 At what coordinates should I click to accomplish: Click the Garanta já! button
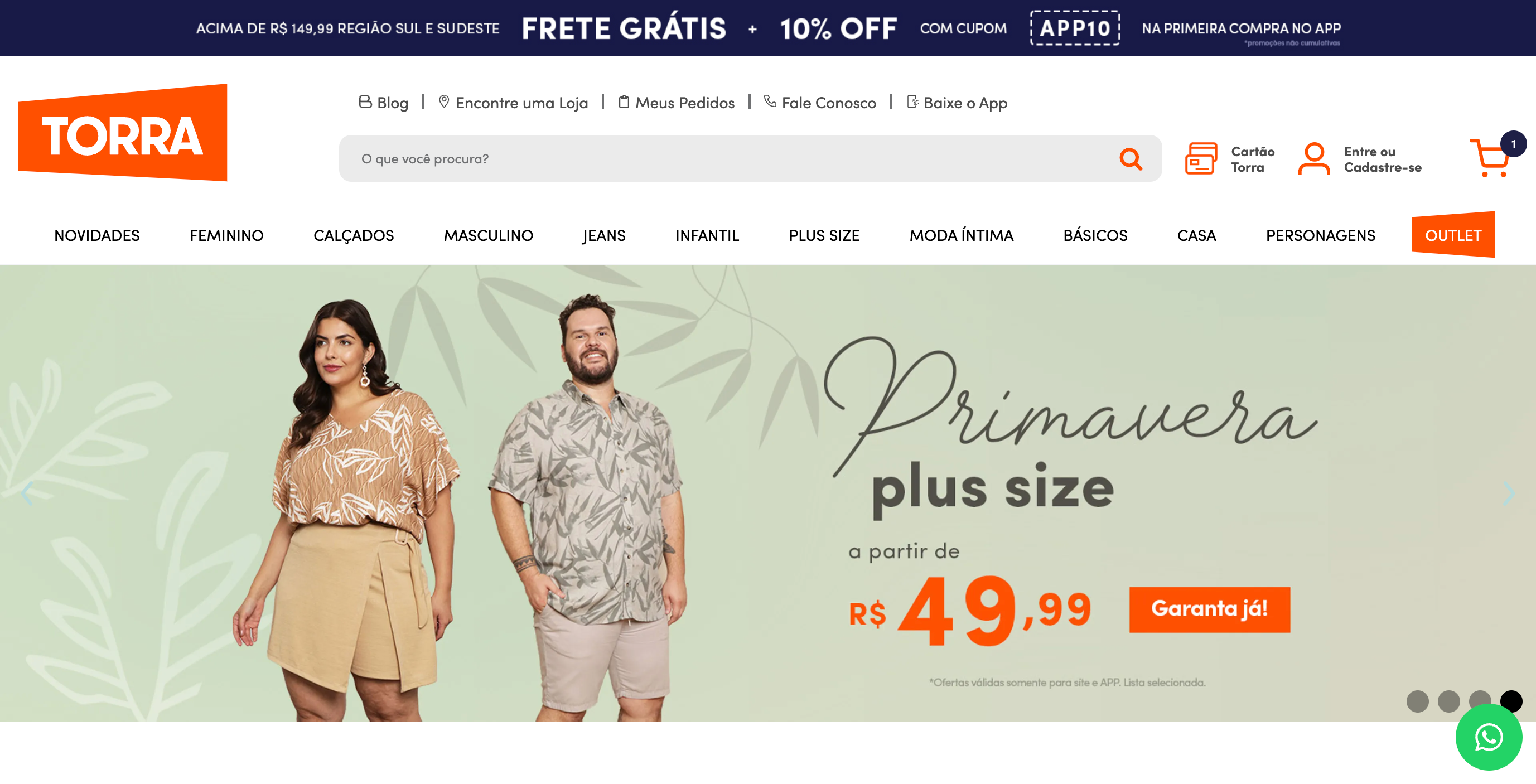1209,609
